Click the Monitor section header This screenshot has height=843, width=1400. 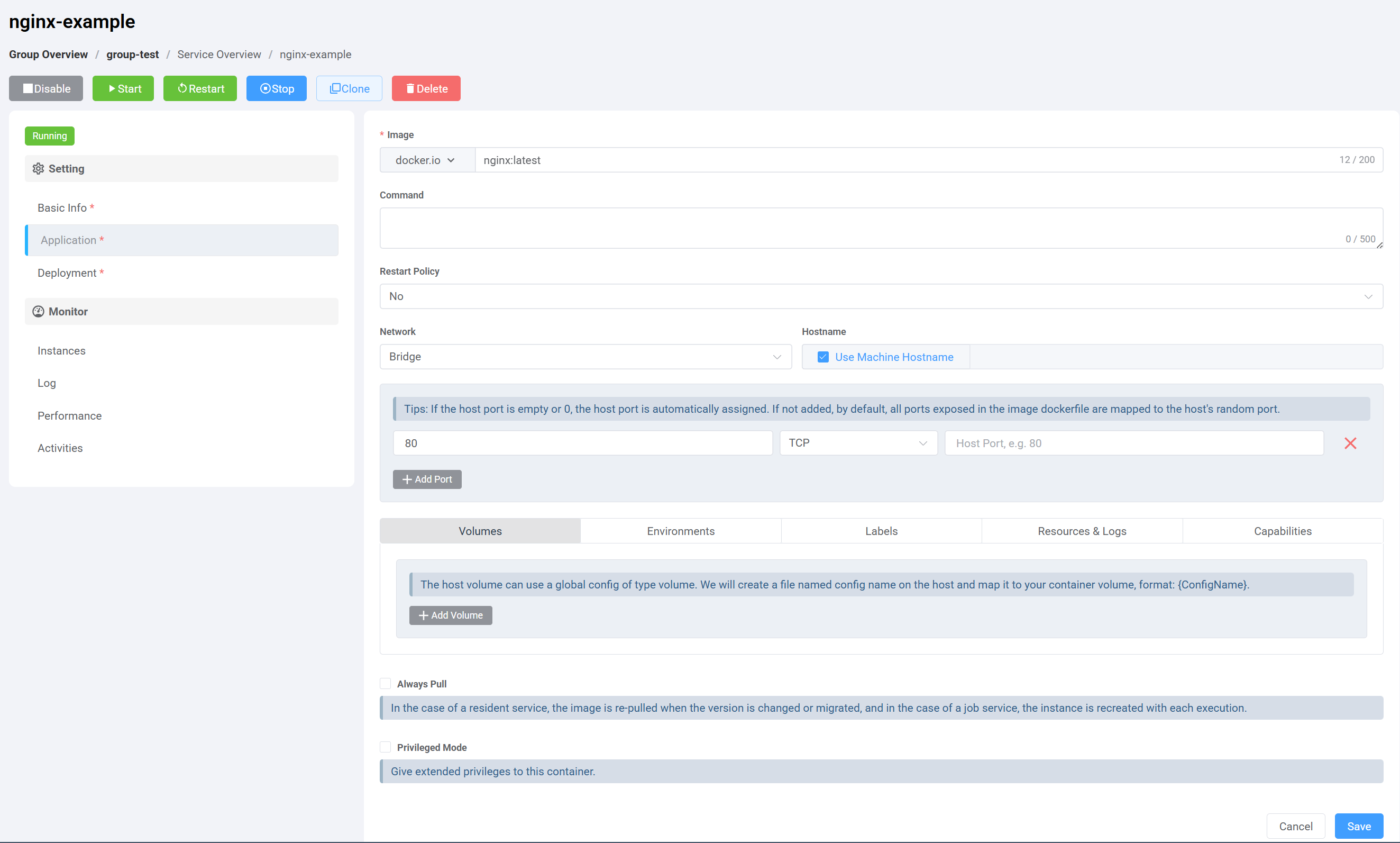coord(181,311)
